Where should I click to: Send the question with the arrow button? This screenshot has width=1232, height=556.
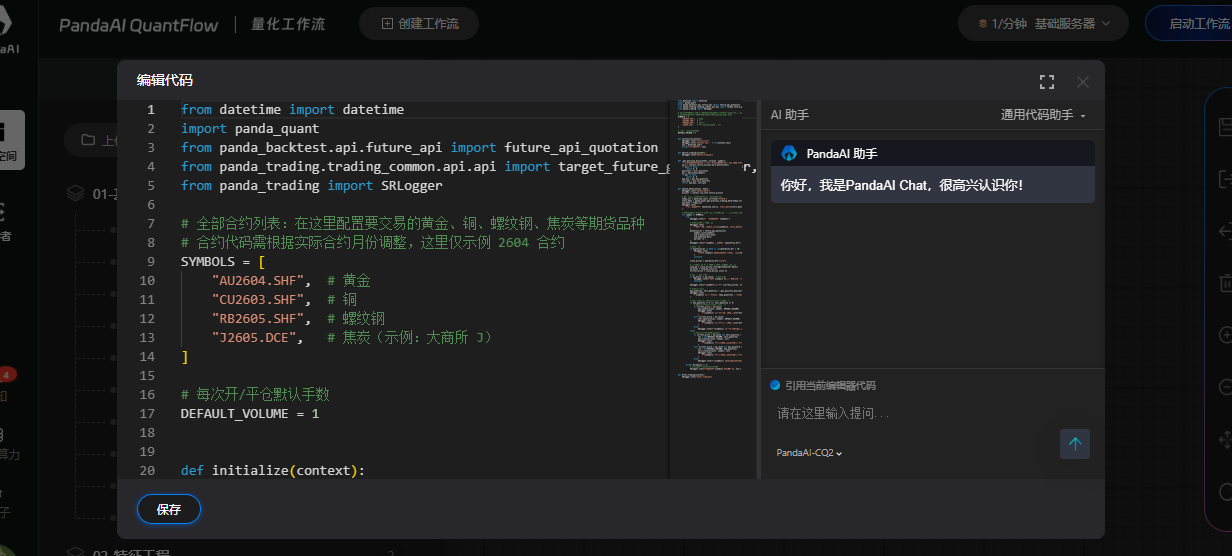(x=1075, y=444)
